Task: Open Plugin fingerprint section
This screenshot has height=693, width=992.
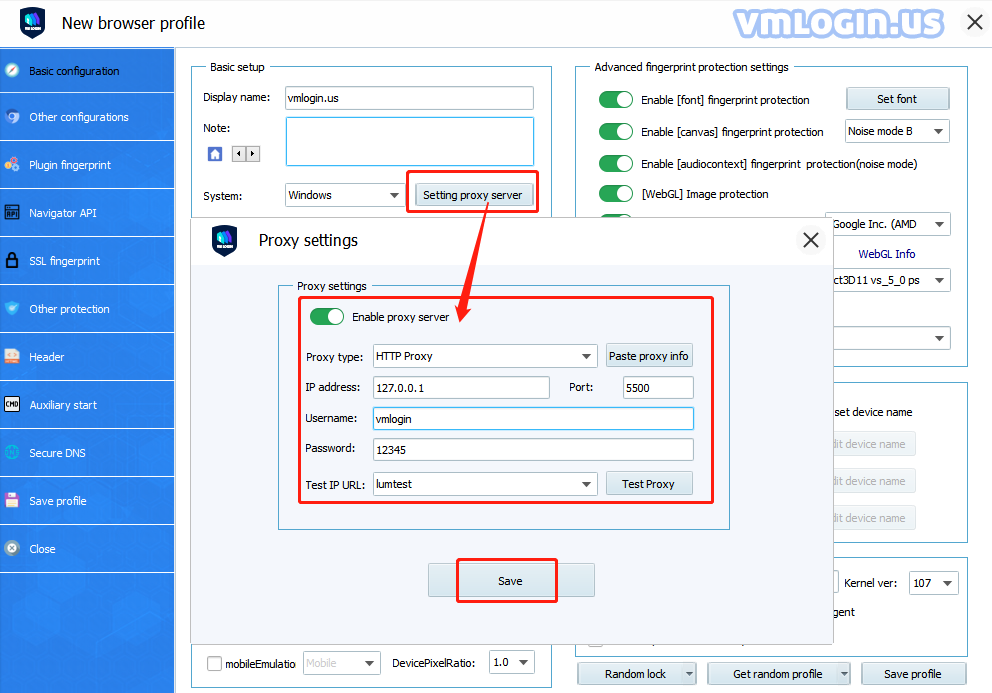Action: point(87,165)
